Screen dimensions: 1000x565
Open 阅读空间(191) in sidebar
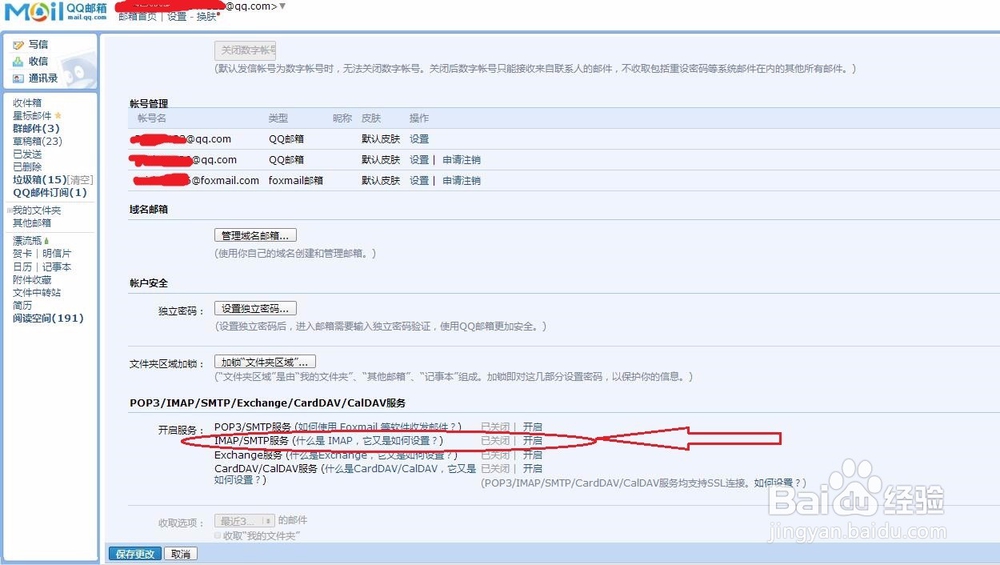[x=48, y=318]
